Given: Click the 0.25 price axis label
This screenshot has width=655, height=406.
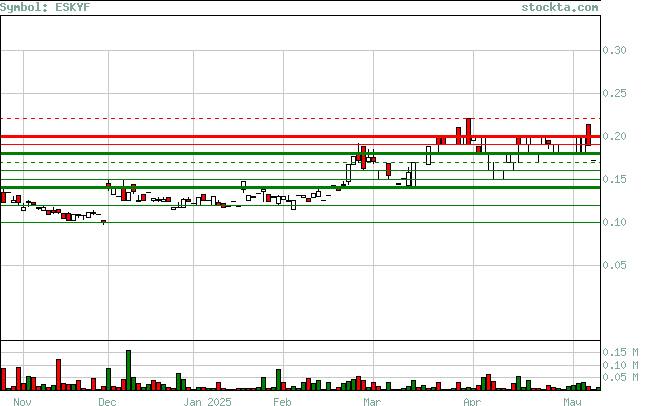Looking at the screenshot, I should click(614, 94).
